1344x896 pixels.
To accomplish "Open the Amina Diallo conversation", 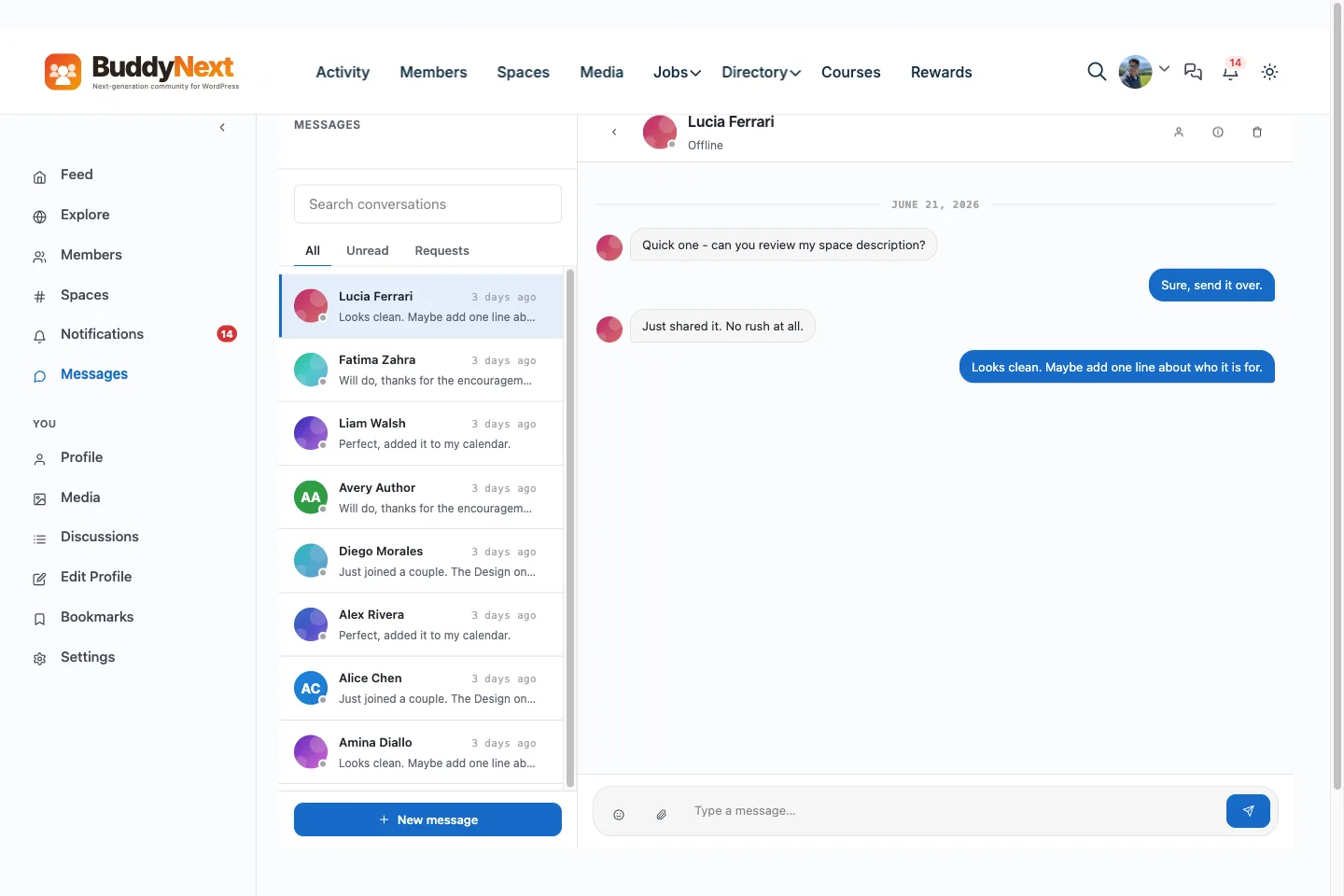I will 421,752.
